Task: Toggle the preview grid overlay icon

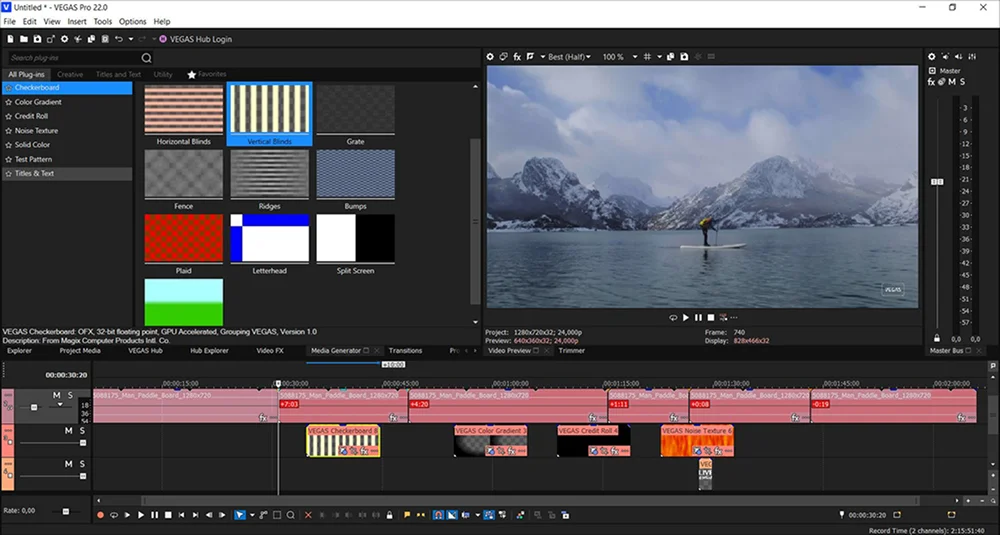Action: [647, 57]
